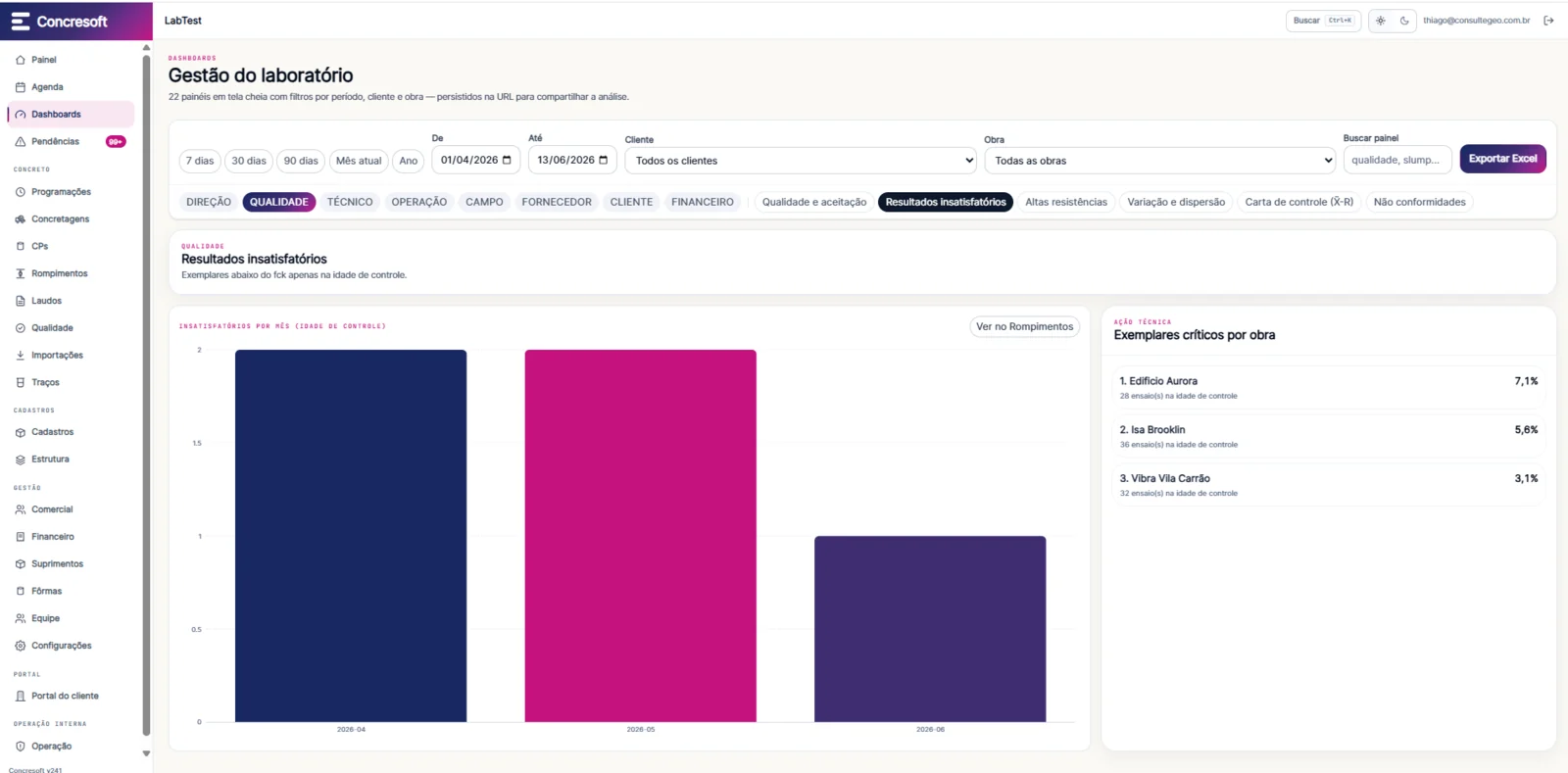The height and width of the screenshot is (773, 1568).
Task: Click Ver no Rompimentos button
Action: click(1025, 327)
